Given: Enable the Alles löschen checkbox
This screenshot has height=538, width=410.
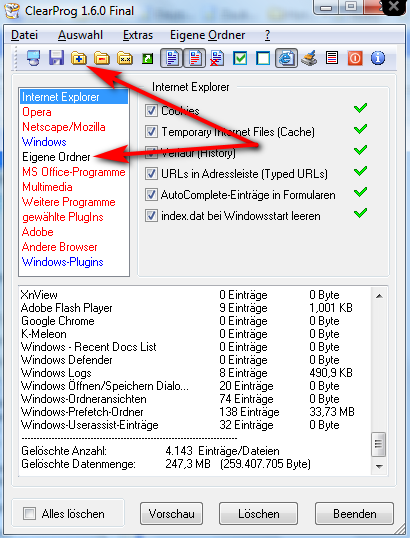Looking at the screenshot, I should [x=29, y=514].
